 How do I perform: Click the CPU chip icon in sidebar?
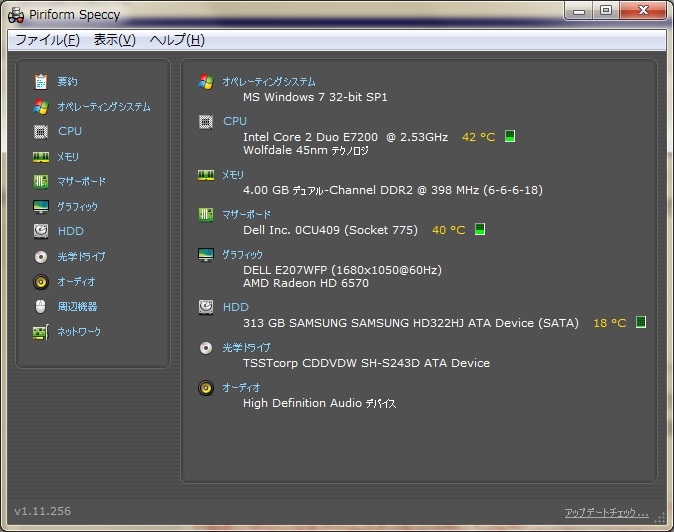(41, 131)
